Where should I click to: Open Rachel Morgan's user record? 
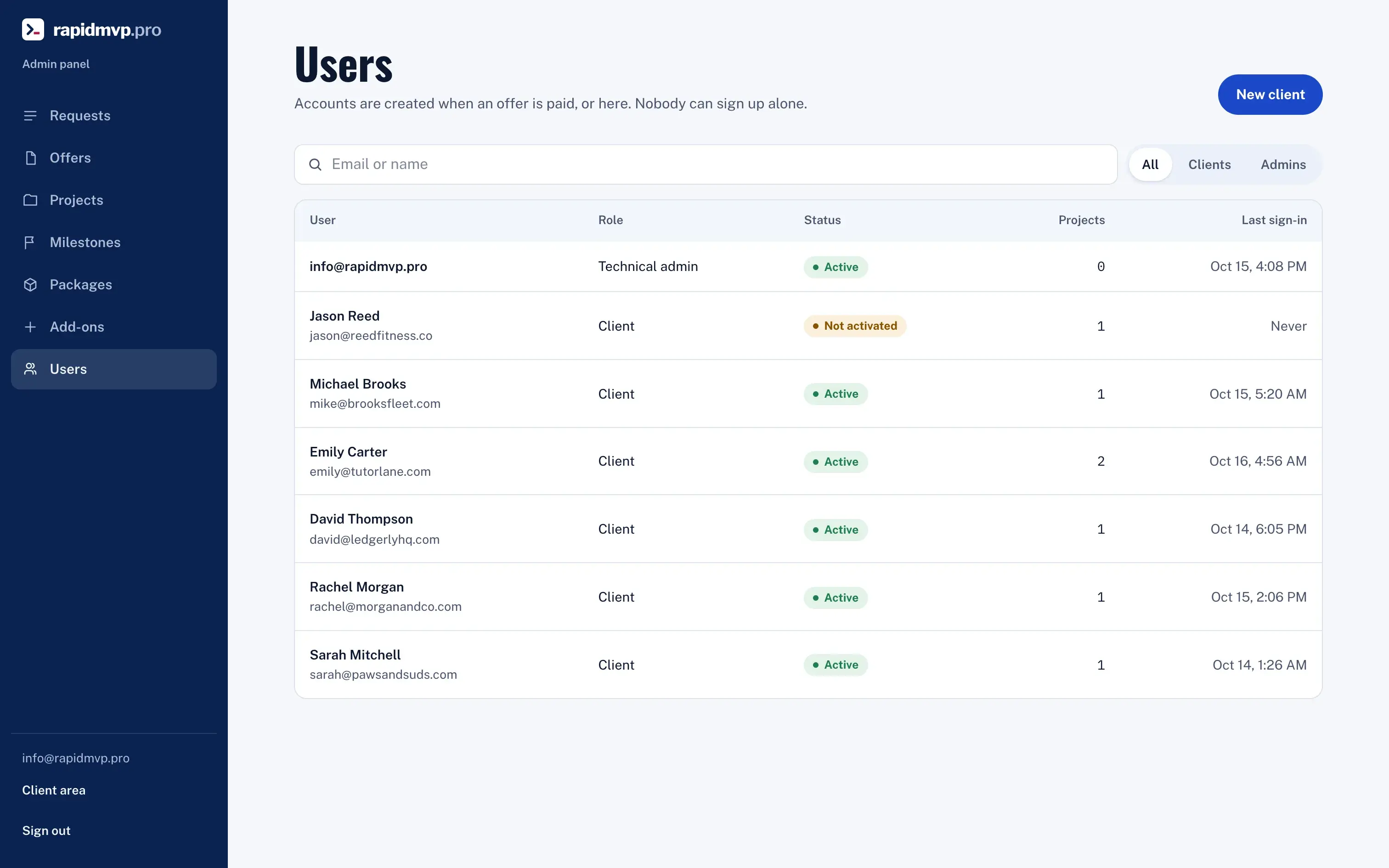pos(808,597)
